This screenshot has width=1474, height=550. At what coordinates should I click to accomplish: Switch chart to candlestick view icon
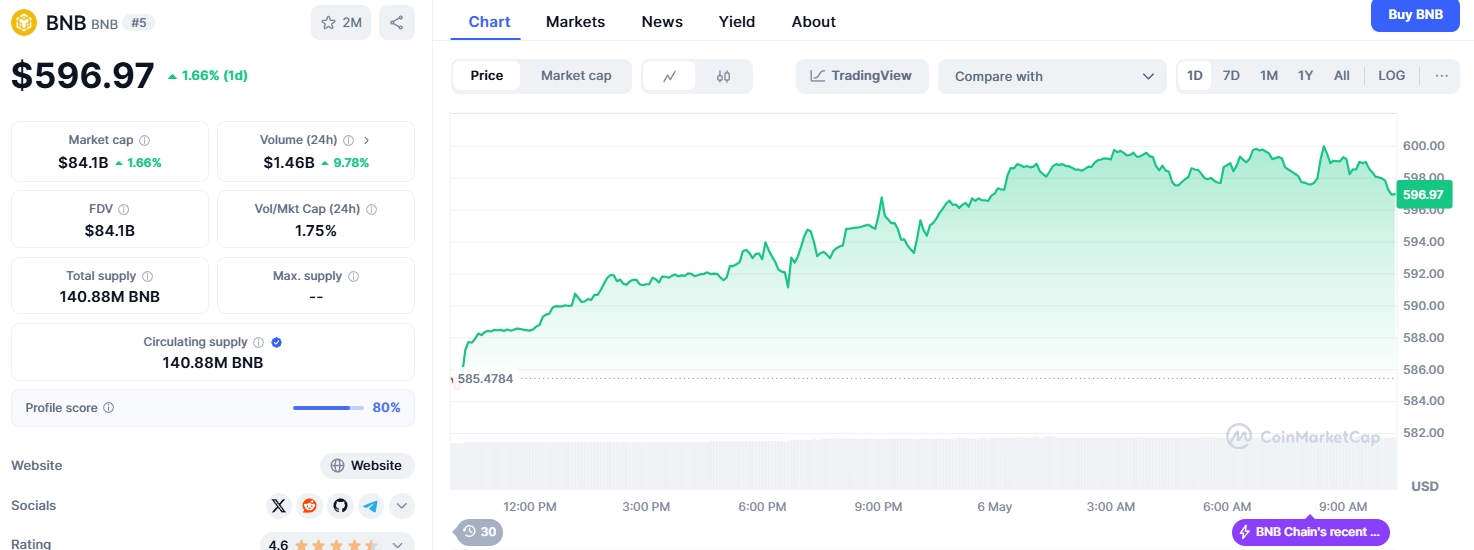724,76
